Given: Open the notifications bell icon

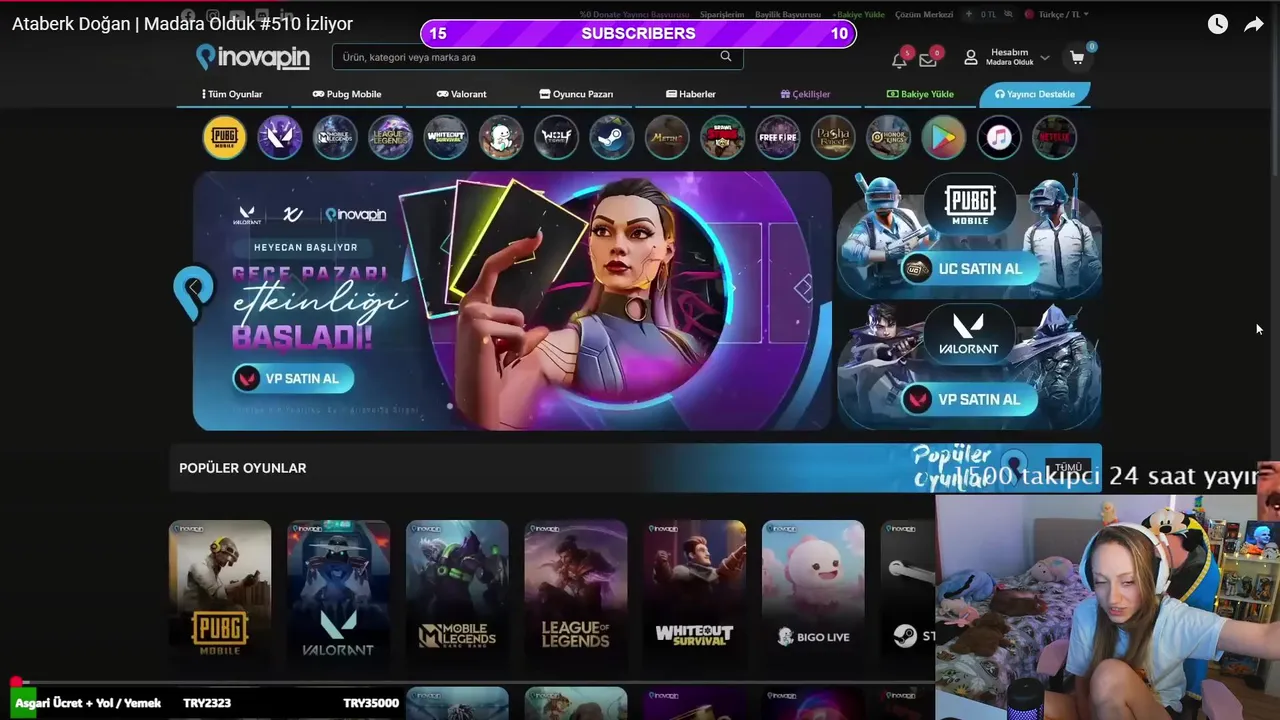Looking at the screenshot, I should click(899, 60).
